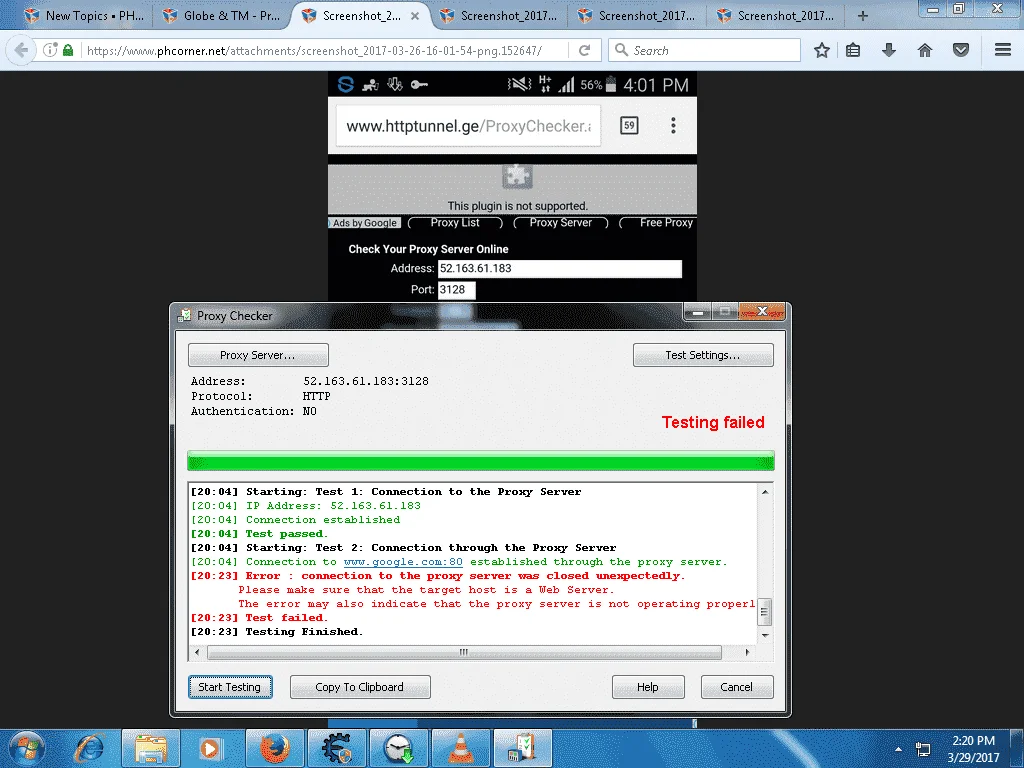Go to Firefox home page icon
This screenshot has width=1024, height=768.
pos(925,50)
